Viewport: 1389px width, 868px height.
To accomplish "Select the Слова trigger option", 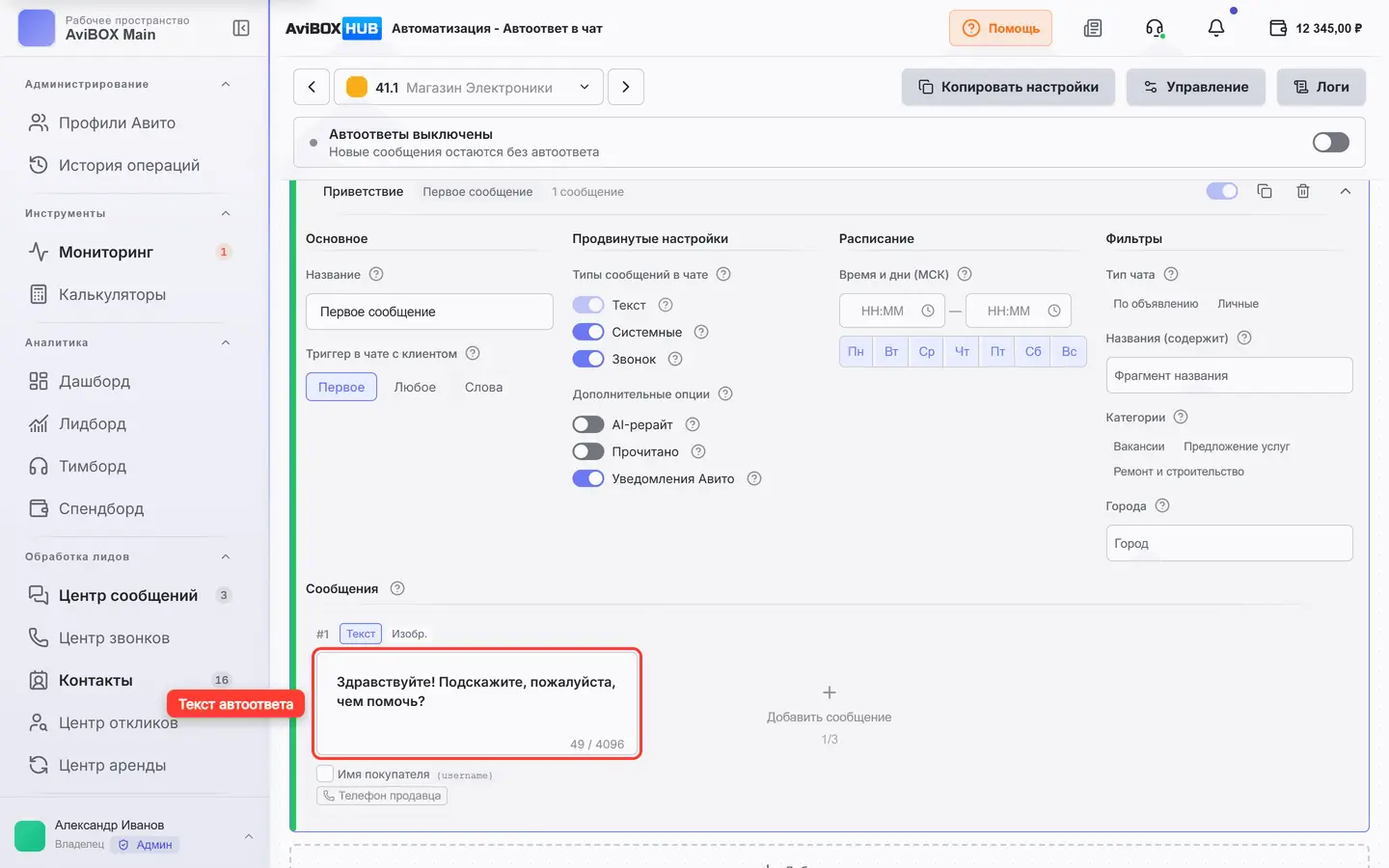I will [x=483, y=387].
